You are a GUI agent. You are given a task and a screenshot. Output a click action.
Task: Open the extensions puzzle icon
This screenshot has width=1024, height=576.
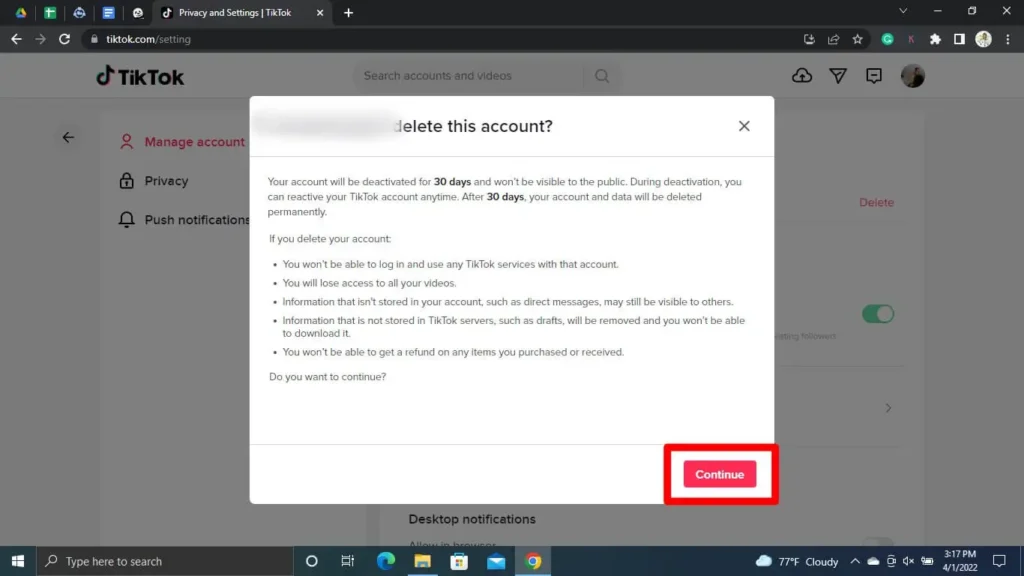tap(935, 39)
